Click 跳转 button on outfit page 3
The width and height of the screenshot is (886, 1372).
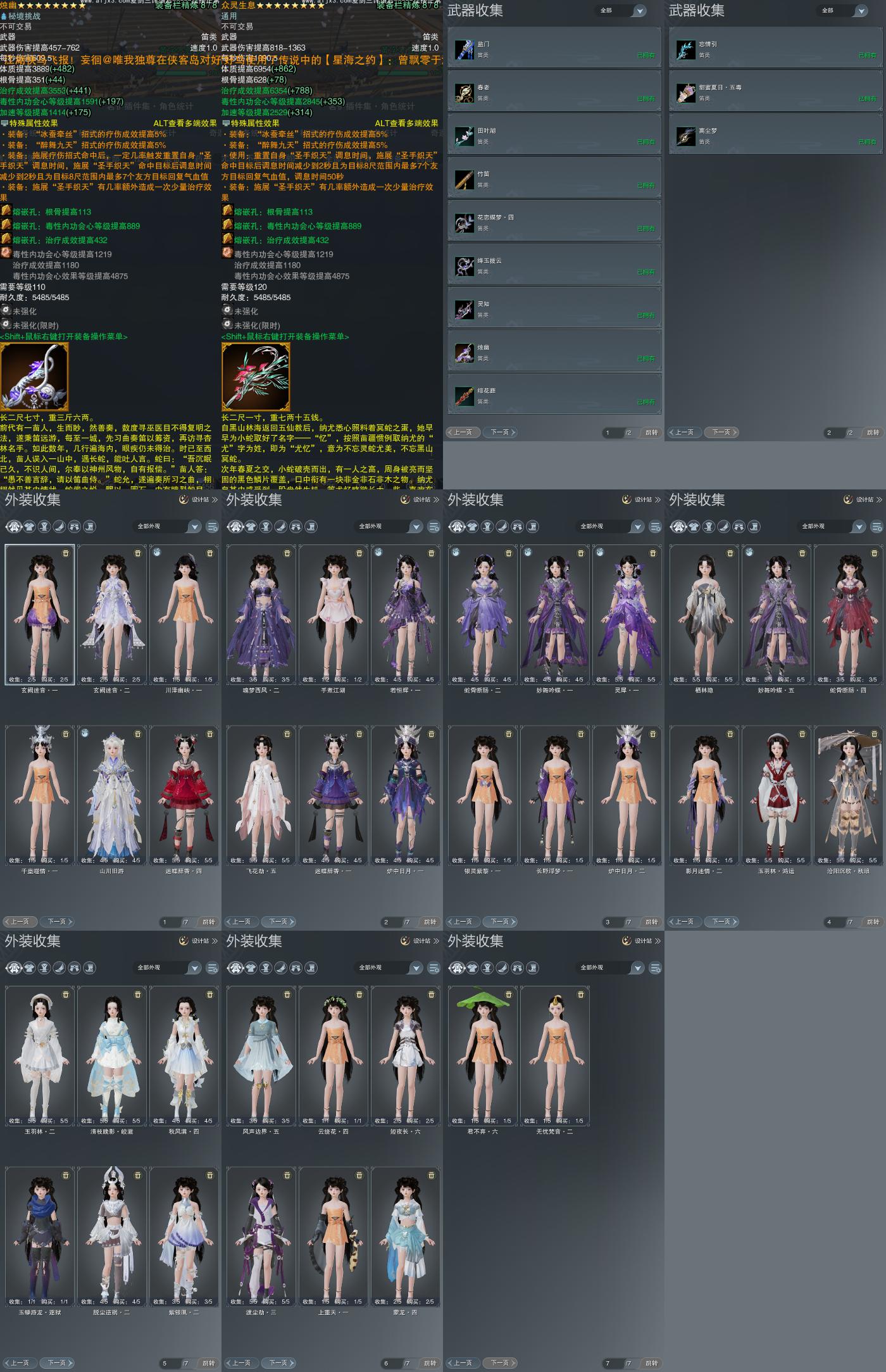(652, 922)
